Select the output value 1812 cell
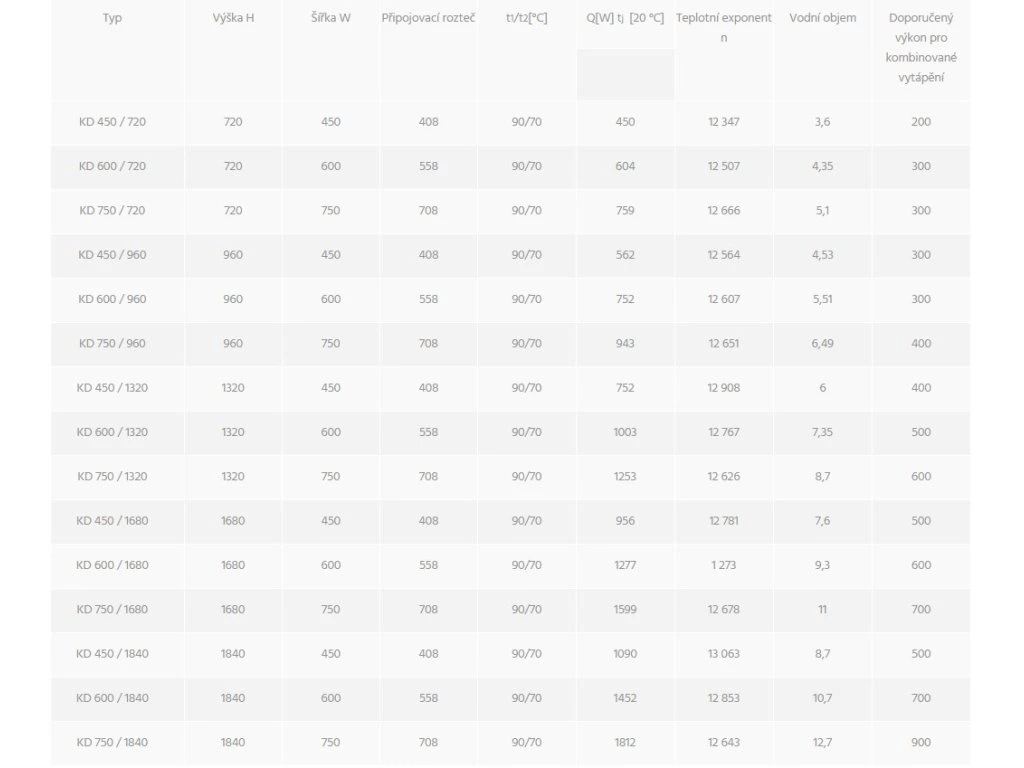The image size is (1024, 768). tap(625, 742)
